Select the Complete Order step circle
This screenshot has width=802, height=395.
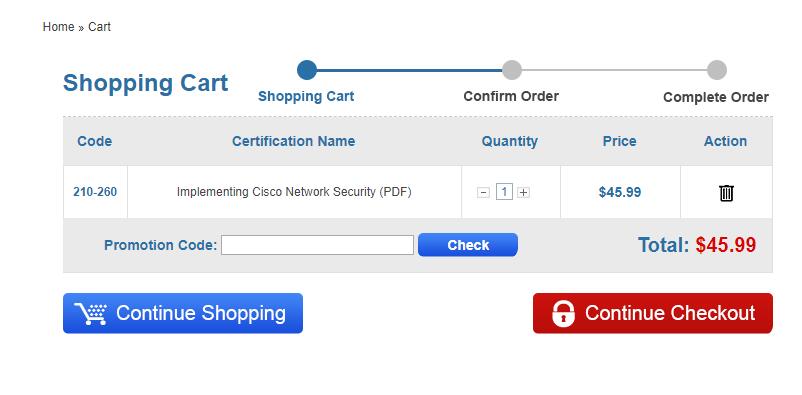click(x=717, y=70)
